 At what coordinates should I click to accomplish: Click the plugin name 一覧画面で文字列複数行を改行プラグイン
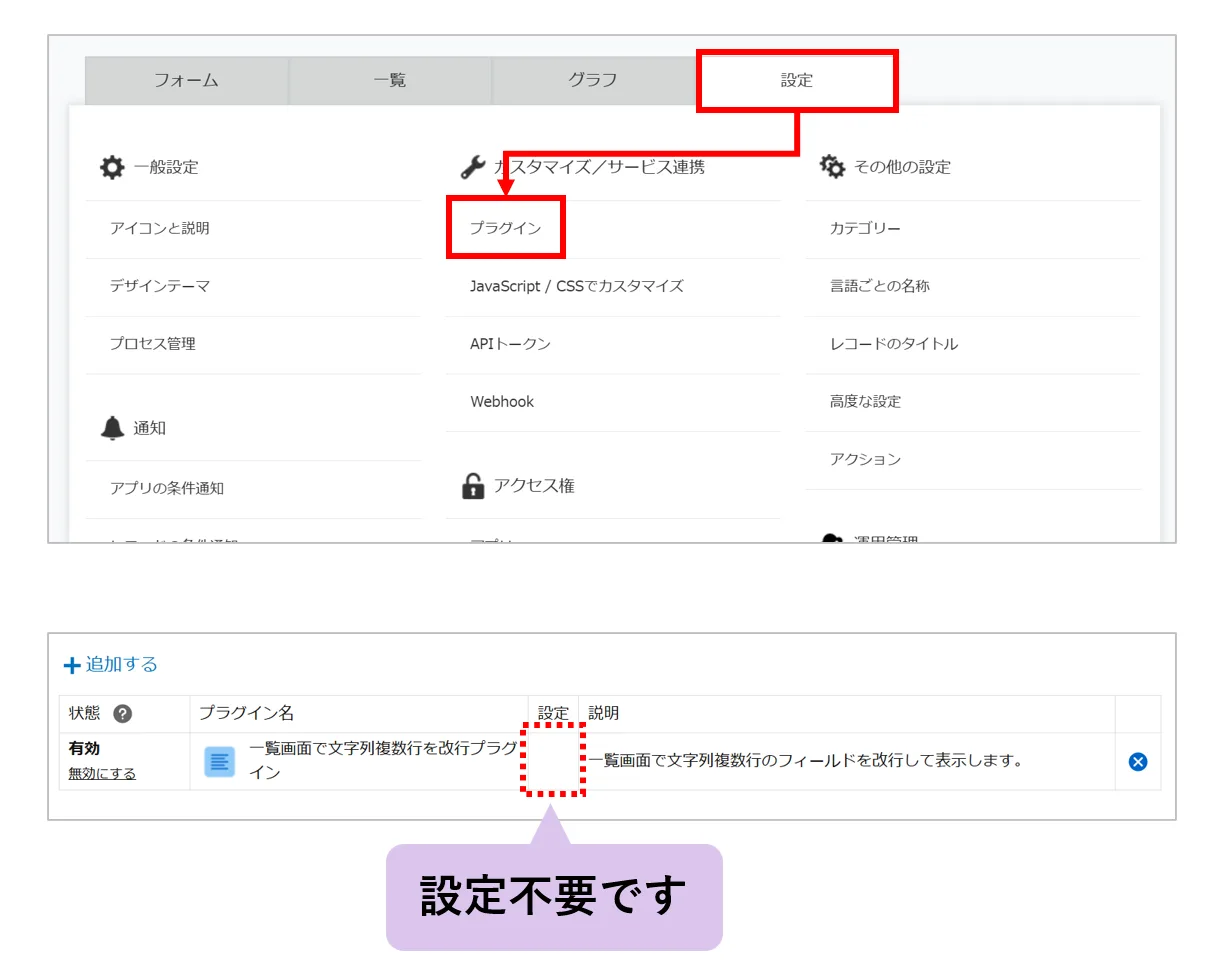point(382,761)
